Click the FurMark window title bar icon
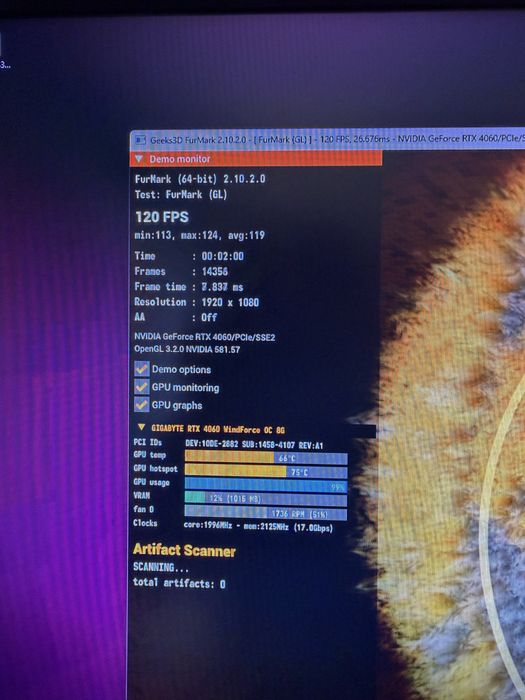 point(140,140)
